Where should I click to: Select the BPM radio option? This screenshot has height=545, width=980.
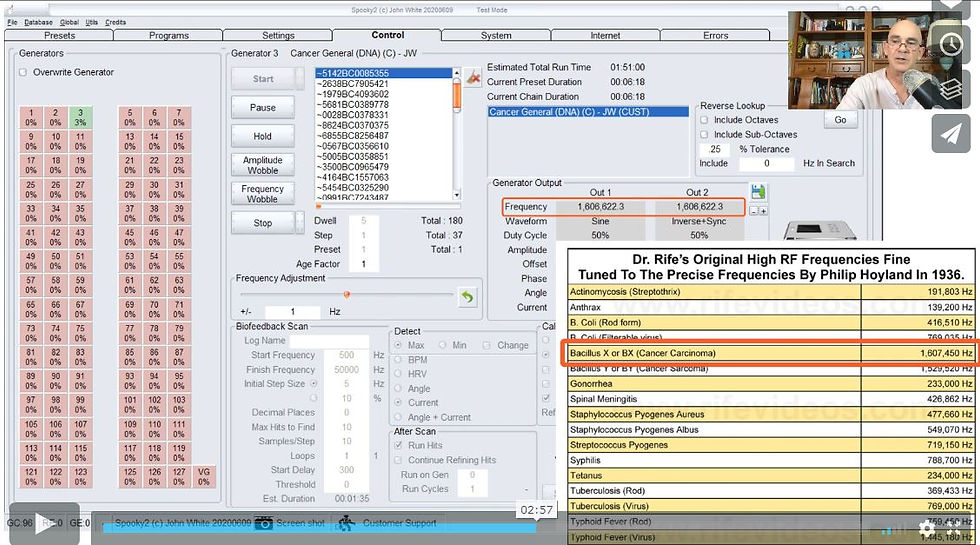398,360
